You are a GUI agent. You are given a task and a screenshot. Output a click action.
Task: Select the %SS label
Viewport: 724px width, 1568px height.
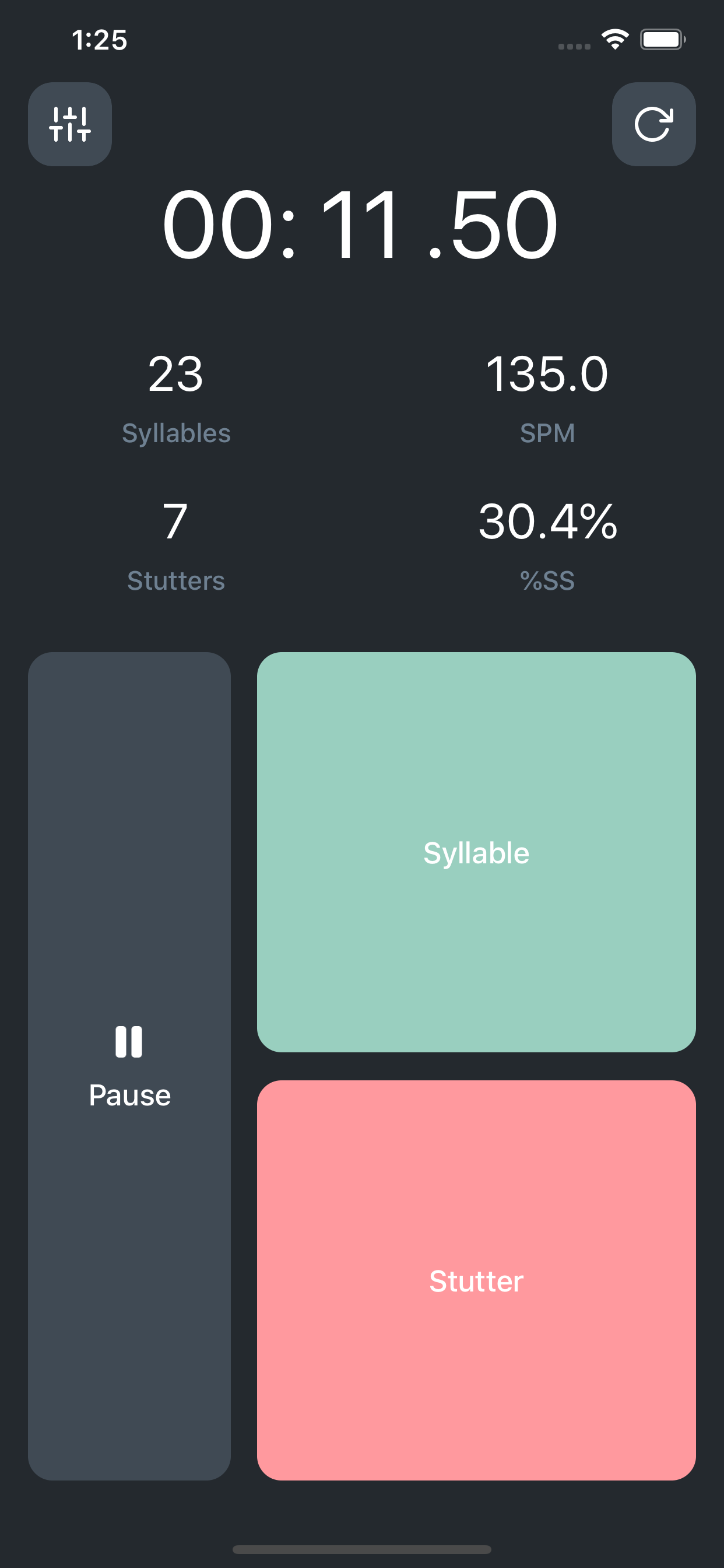[x=547, y=580]
